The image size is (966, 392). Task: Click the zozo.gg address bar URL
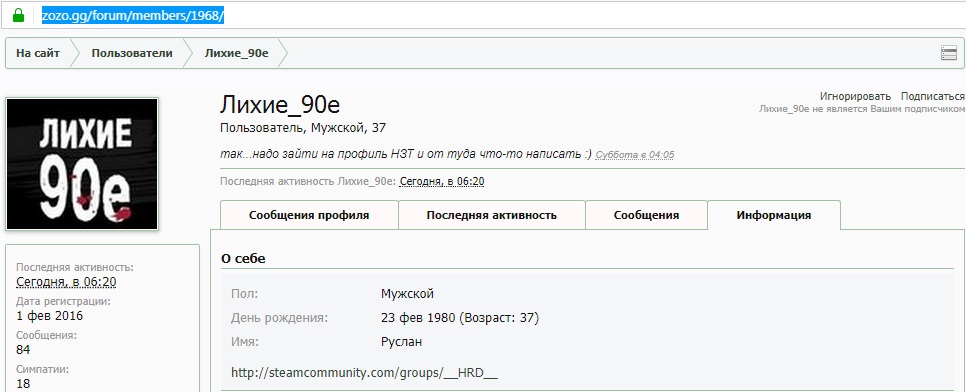[132, 15]
